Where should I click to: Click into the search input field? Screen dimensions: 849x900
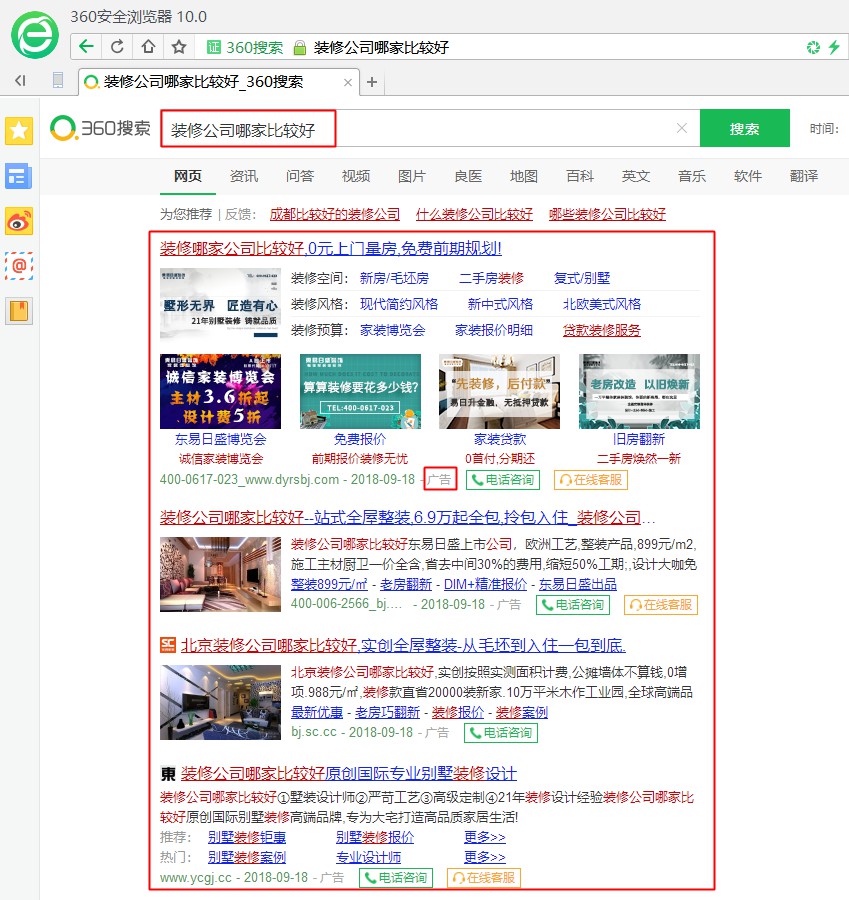point(429,129)
